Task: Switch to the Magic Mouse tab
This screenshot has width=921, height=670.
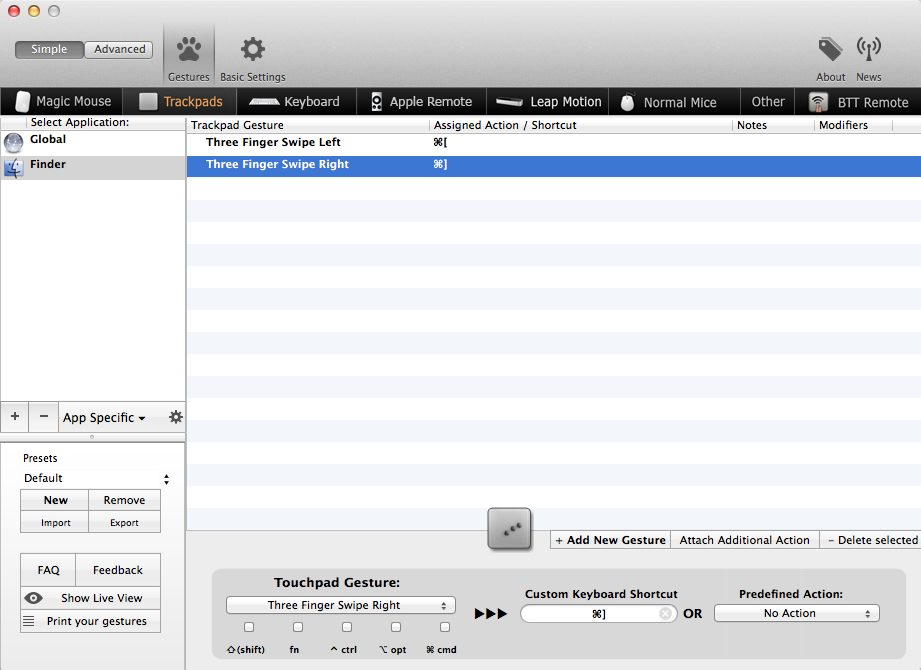Action: pyautogui.click(x=62, y=102)
